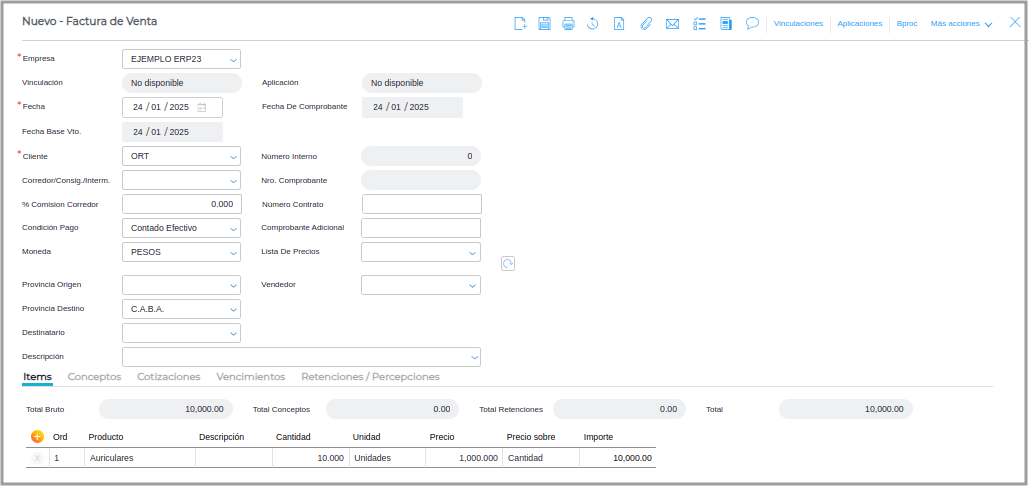This screenshot has width=1029, height=487.
Task: Click the Vinculaciones link
Action: pos(798,23)
